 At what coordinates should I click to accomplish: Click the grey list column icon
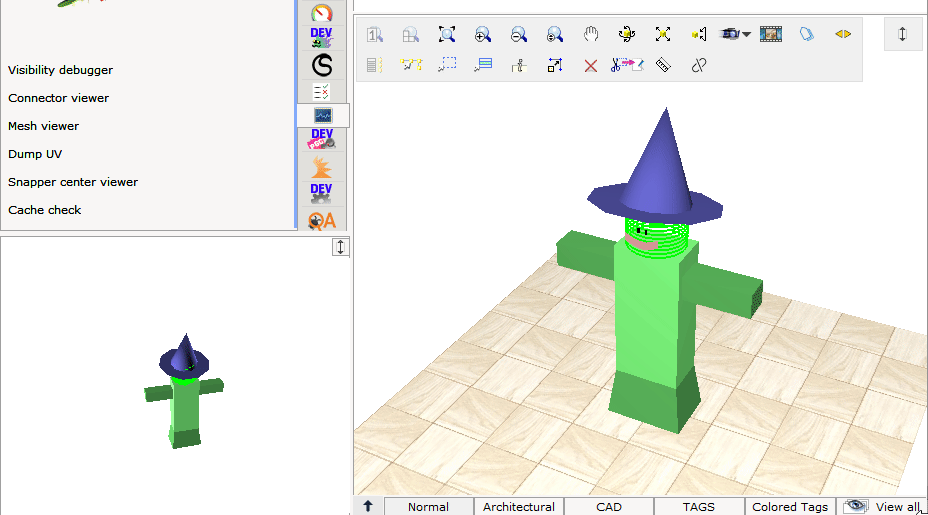point(375,65)
